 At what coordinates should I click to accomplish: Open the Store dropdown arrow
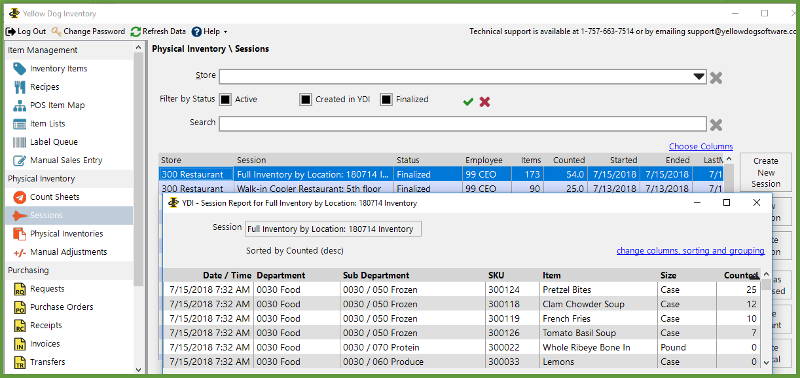[698, 77]
